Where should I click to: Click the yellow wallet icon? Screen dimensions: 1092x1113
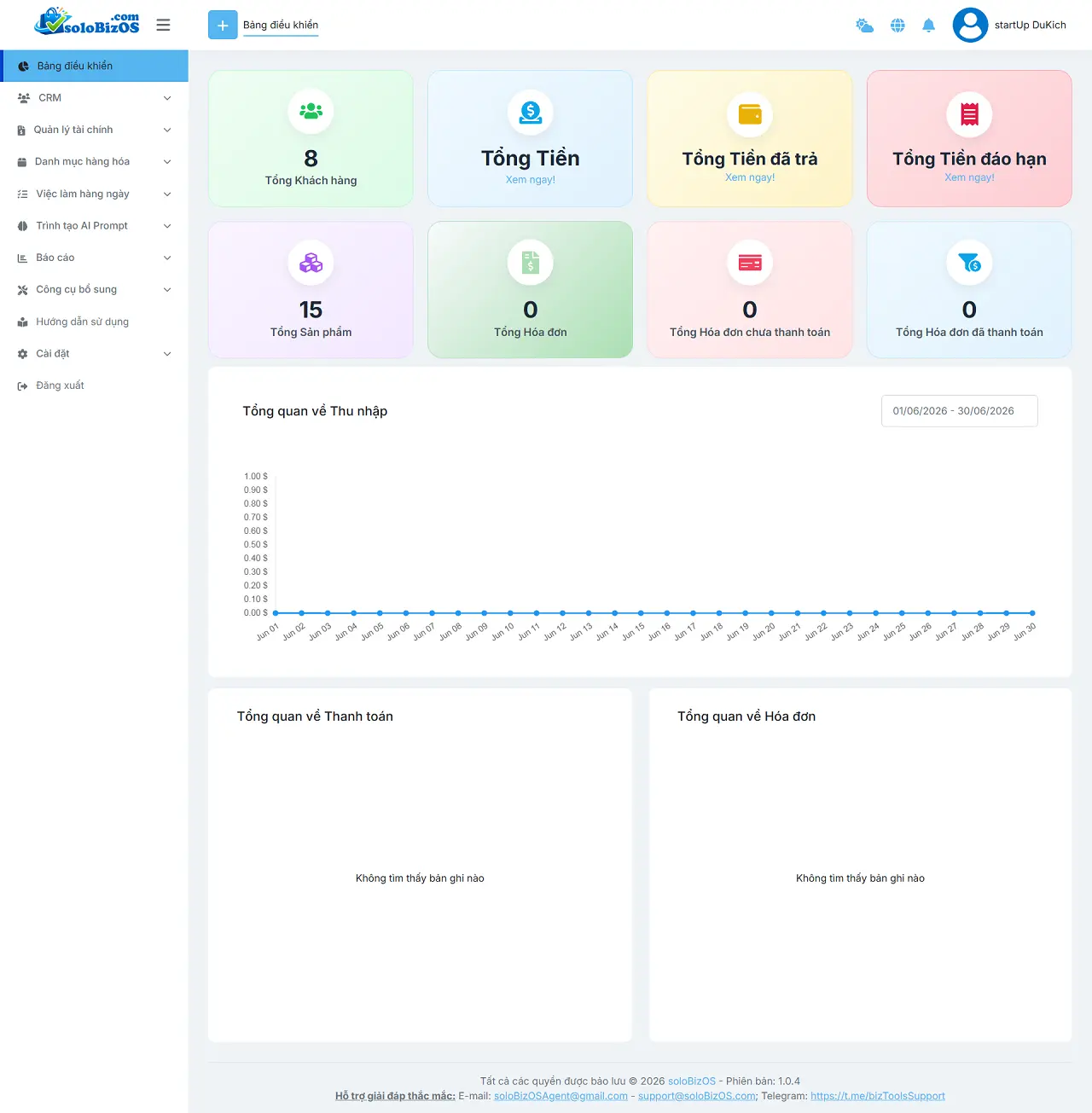tap(750, 113)
